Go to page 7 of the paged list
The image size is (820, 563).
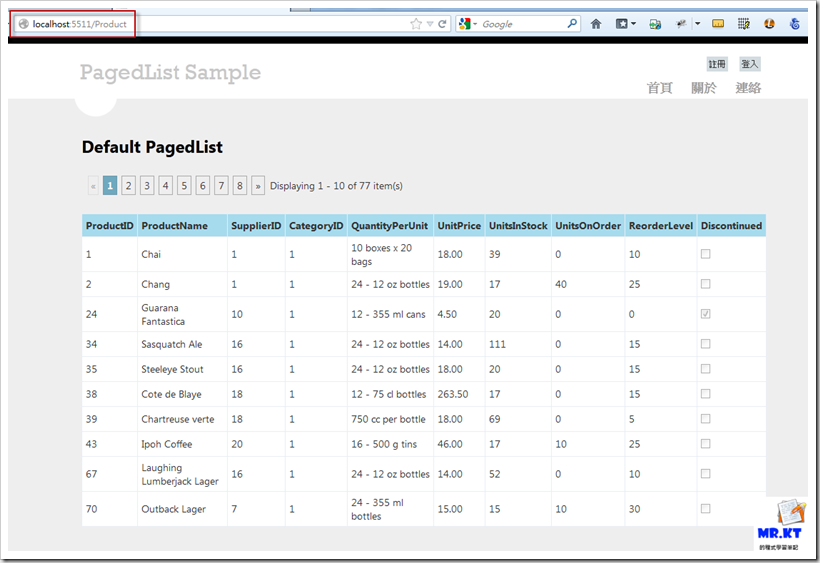click(x=221, y=186)
